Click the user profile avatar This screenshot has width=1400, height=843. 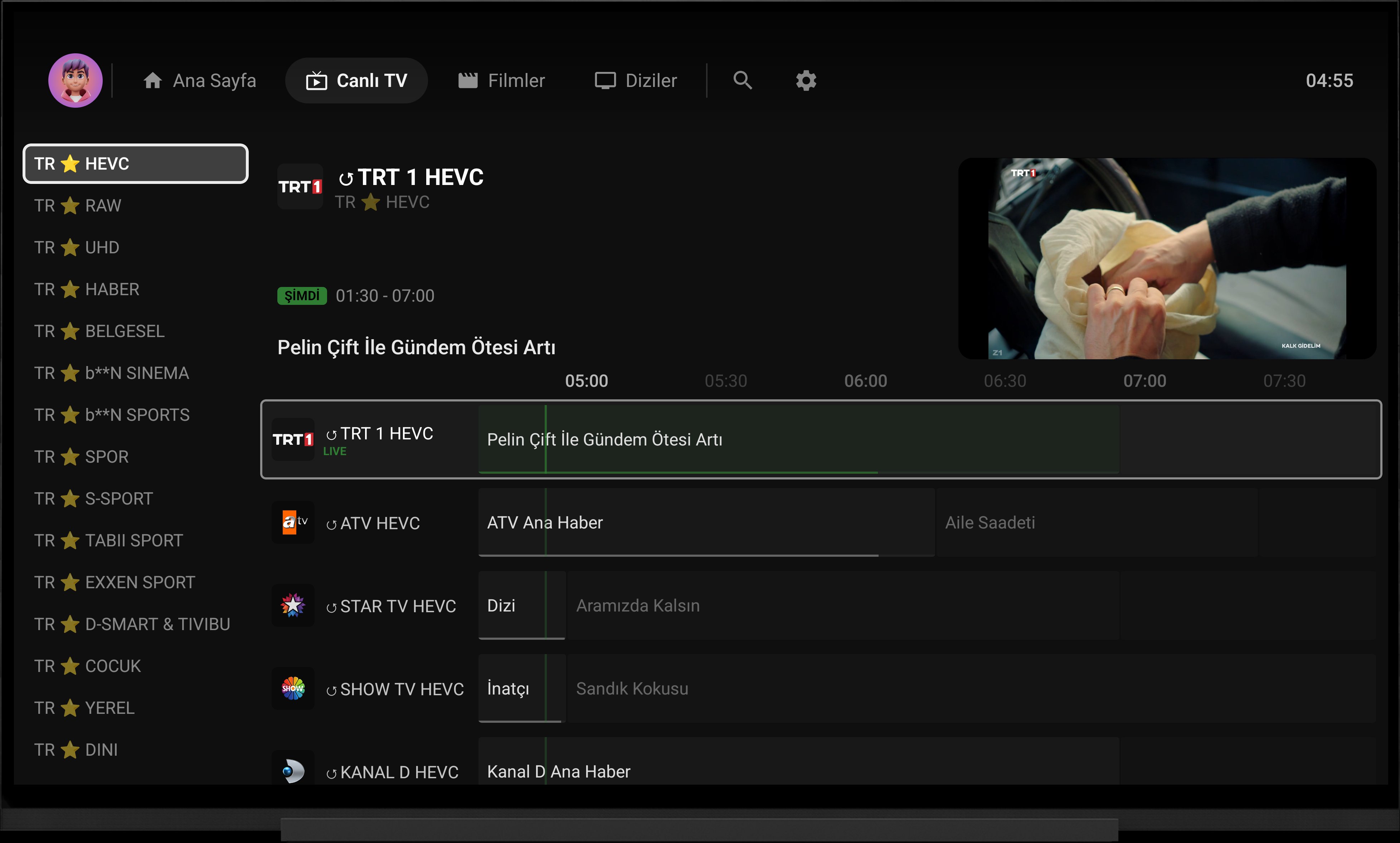point(76,80)
